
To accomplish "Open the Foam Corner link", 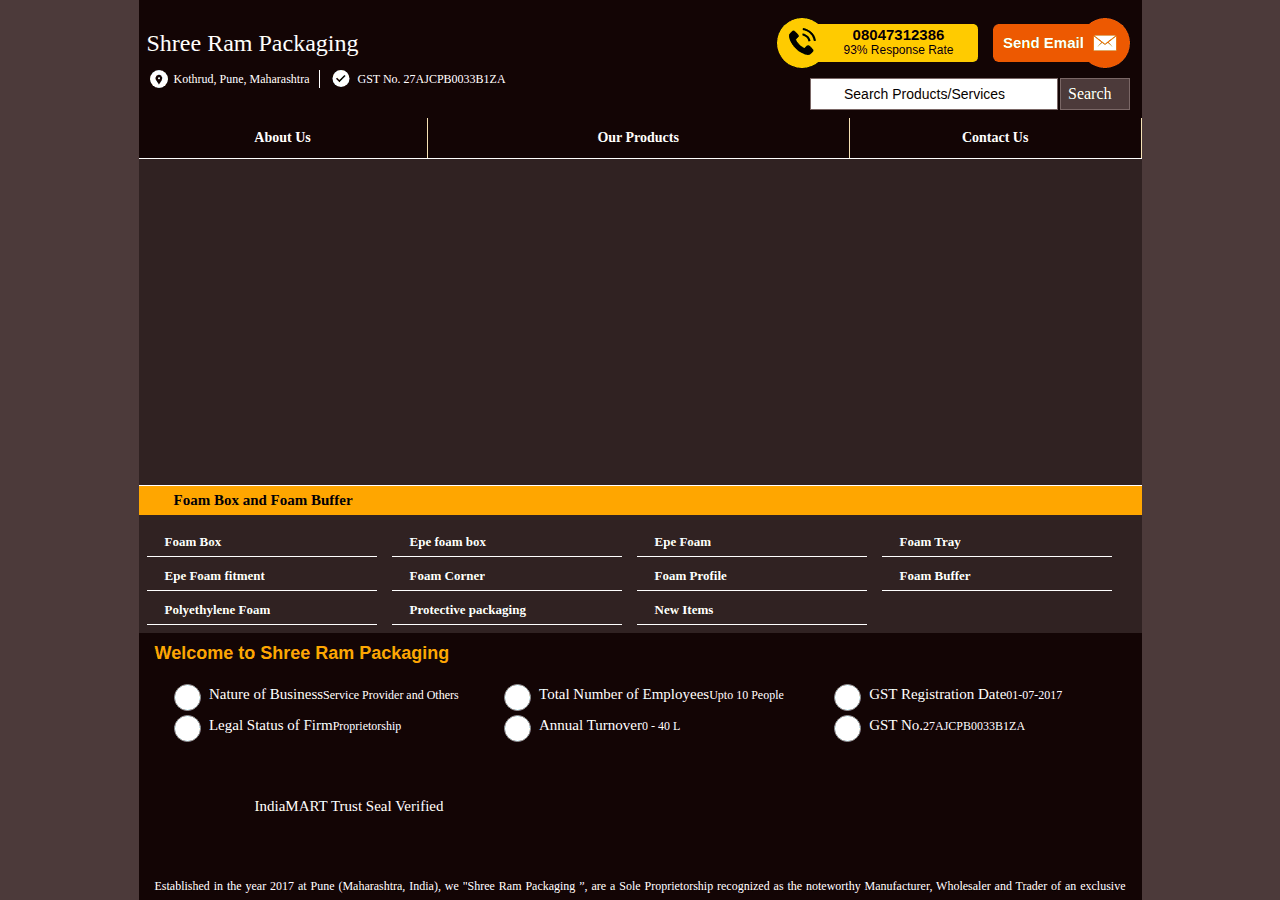I will (447, 576).
